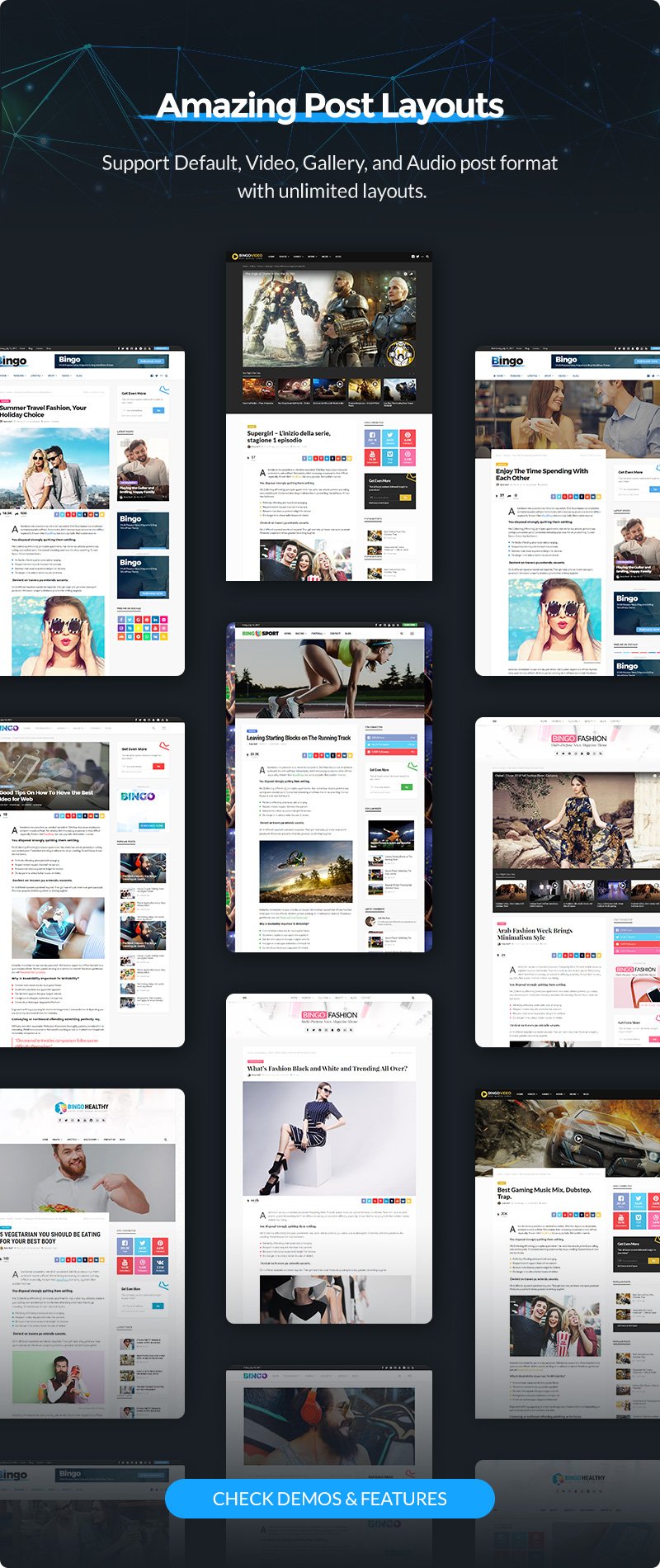Open the hamburger menu in Bingo Sport header
The width and height of the screenshot is (660, 1568).
click(x=412, y=633)
